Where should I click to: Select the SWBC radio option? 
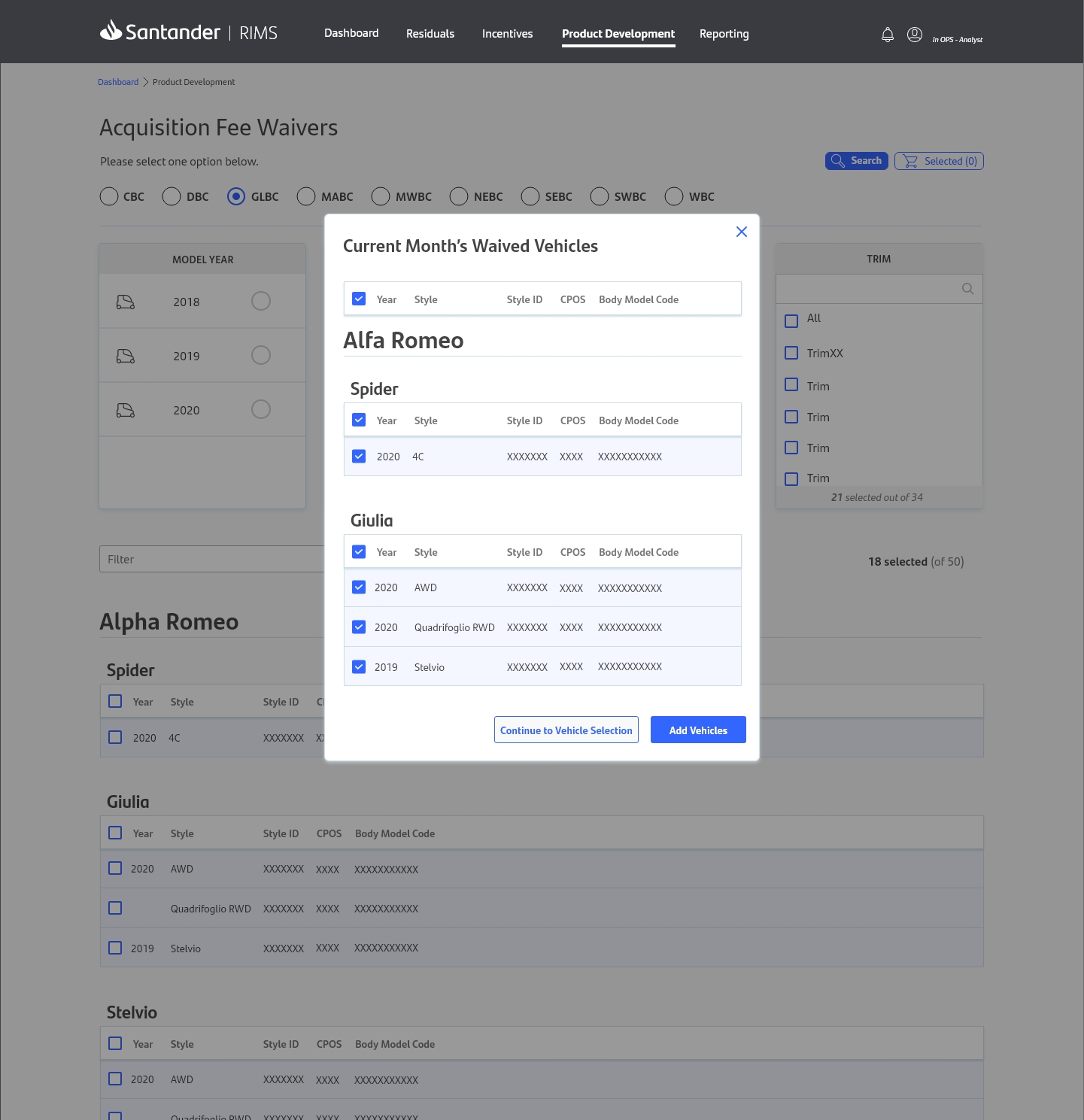600,196
